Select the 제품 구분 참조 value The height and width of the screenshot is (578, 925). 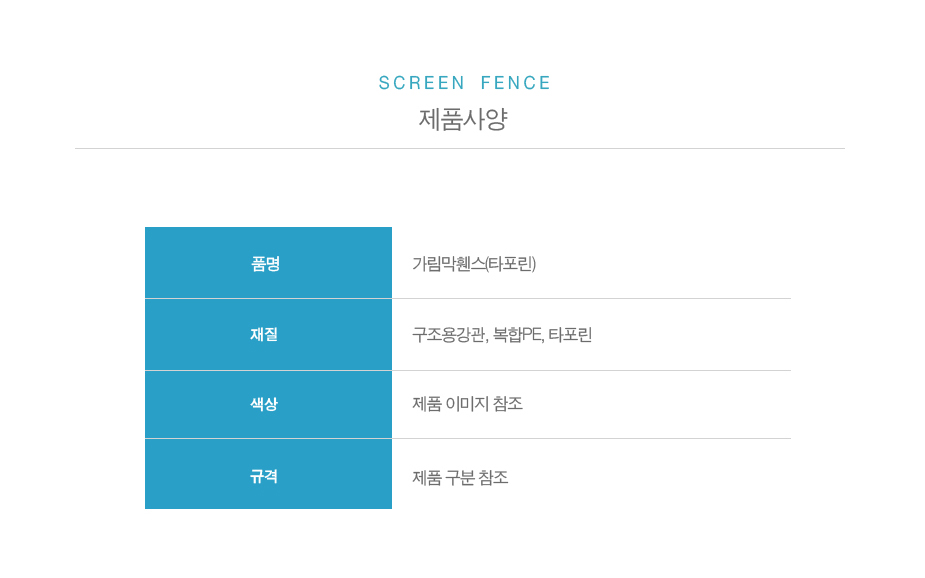click(x=460, y=478)
